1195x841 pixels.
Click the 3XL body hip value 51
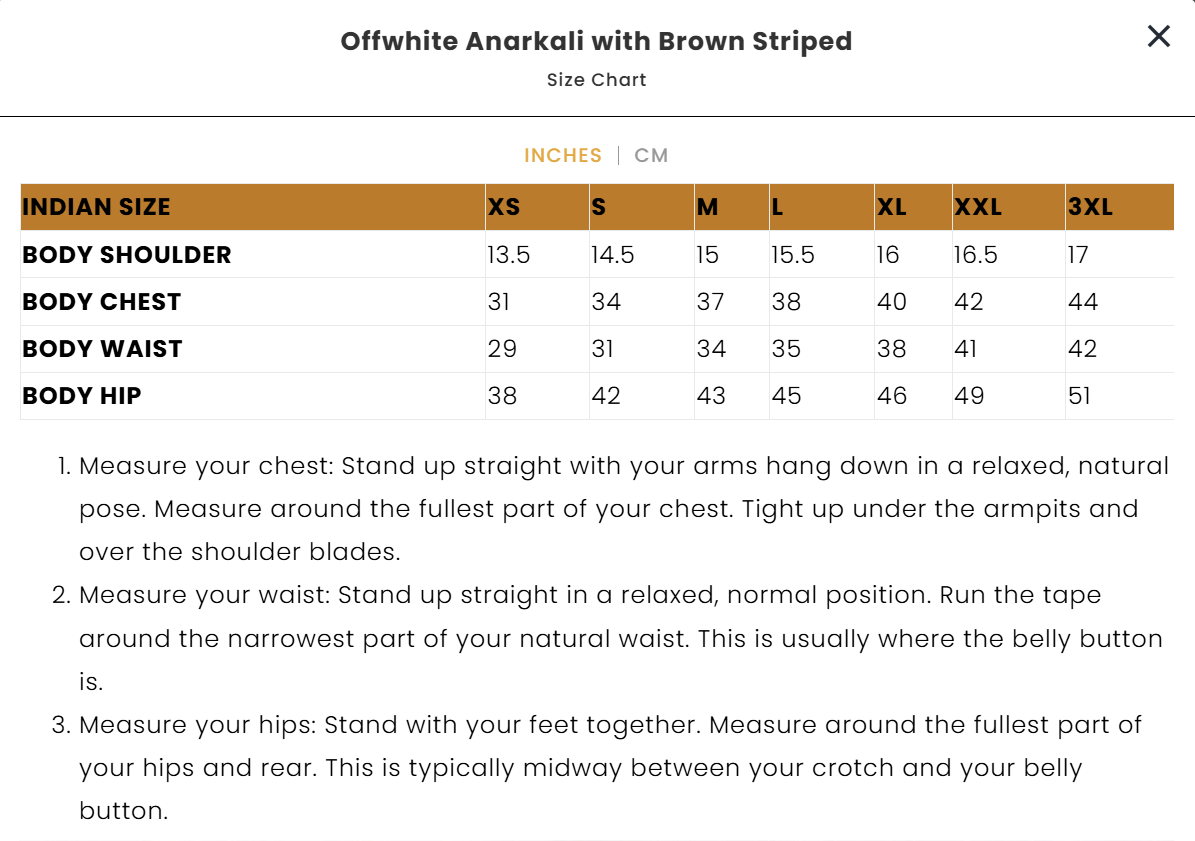click(1079, 396)
